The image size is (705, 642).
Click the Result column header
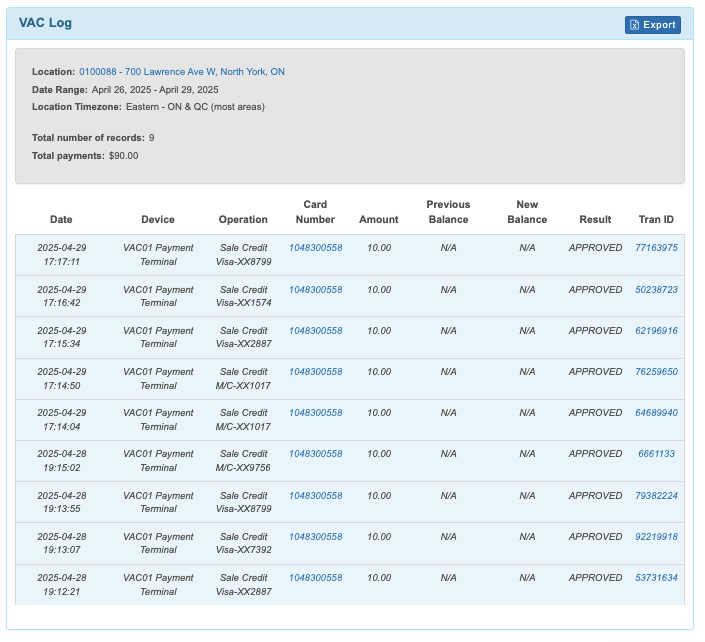click(595, 219)
